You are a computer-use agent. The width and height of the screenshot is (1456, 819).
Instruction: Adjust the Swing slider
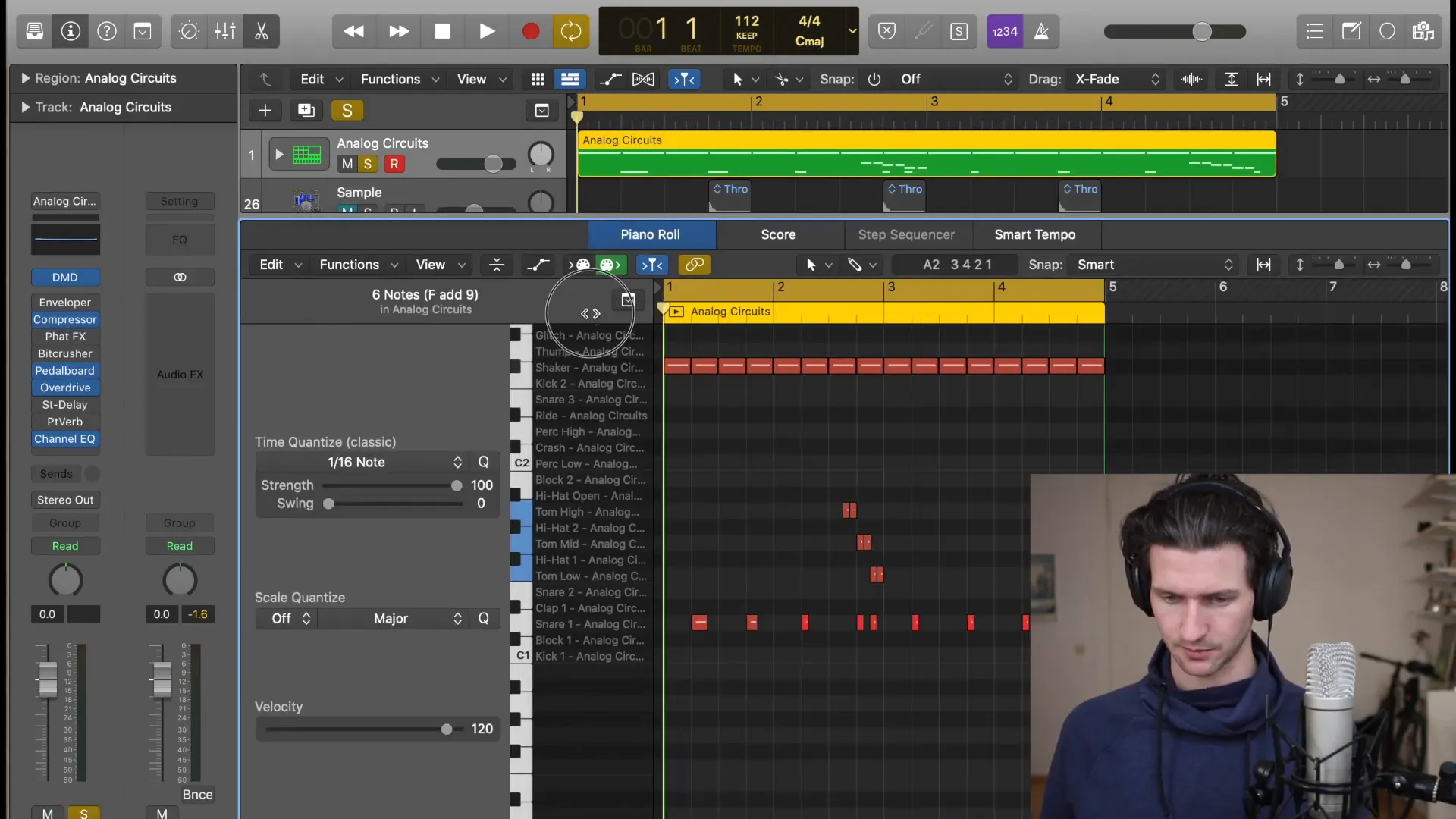(328, 504)
